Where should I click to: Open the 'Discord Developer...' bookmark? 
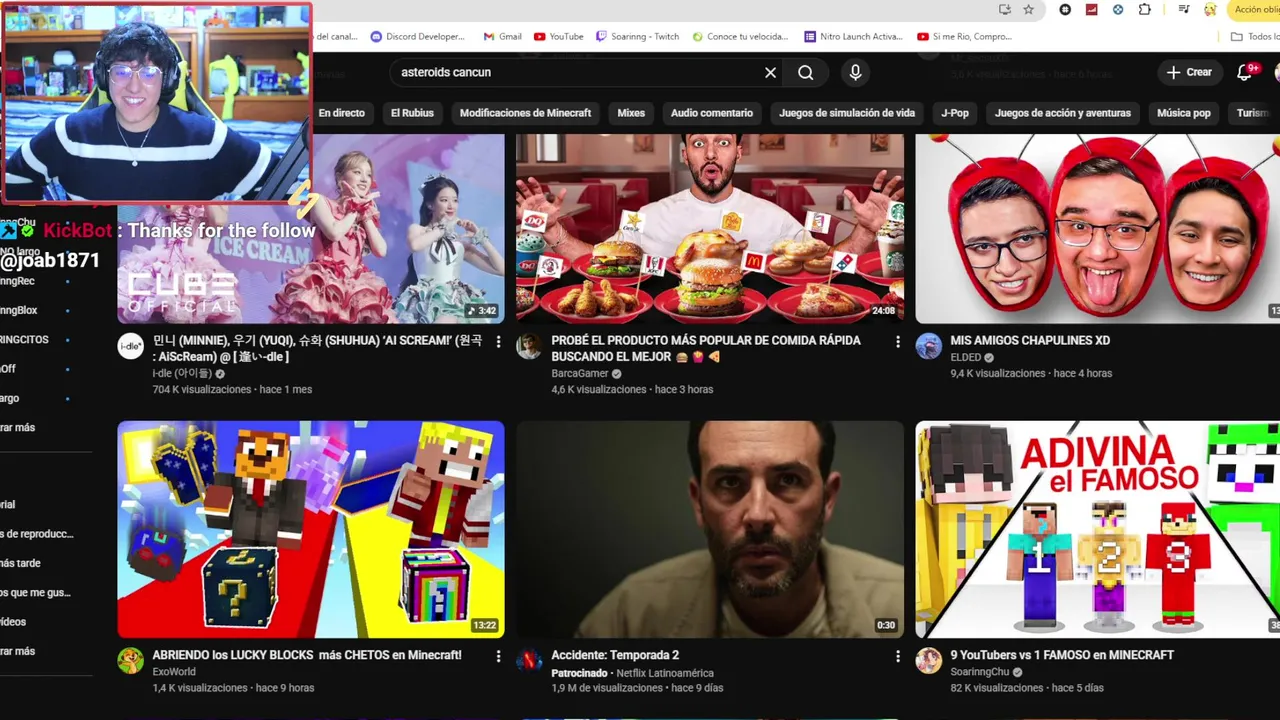point(418,36)
